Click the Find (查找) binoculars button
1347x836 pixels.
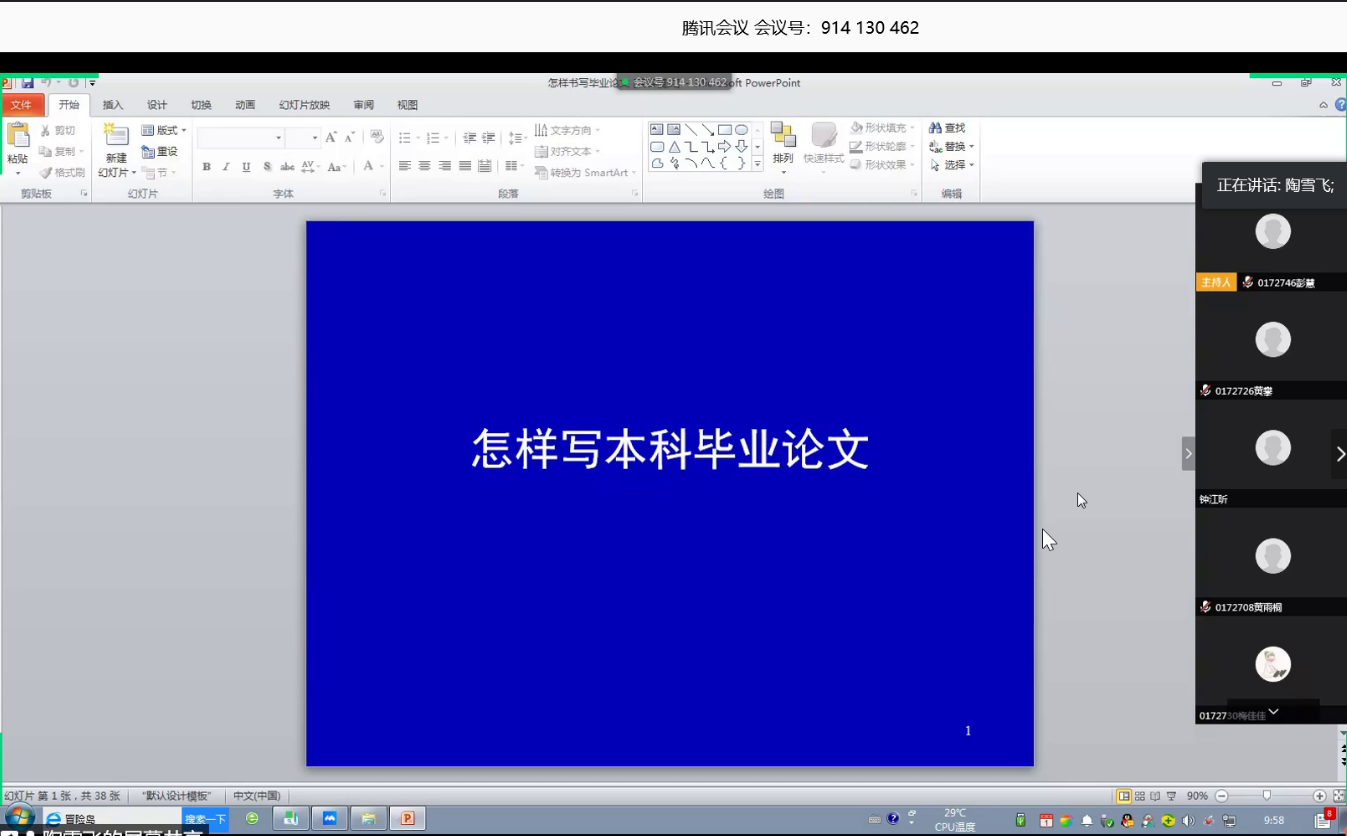[947, 128]
